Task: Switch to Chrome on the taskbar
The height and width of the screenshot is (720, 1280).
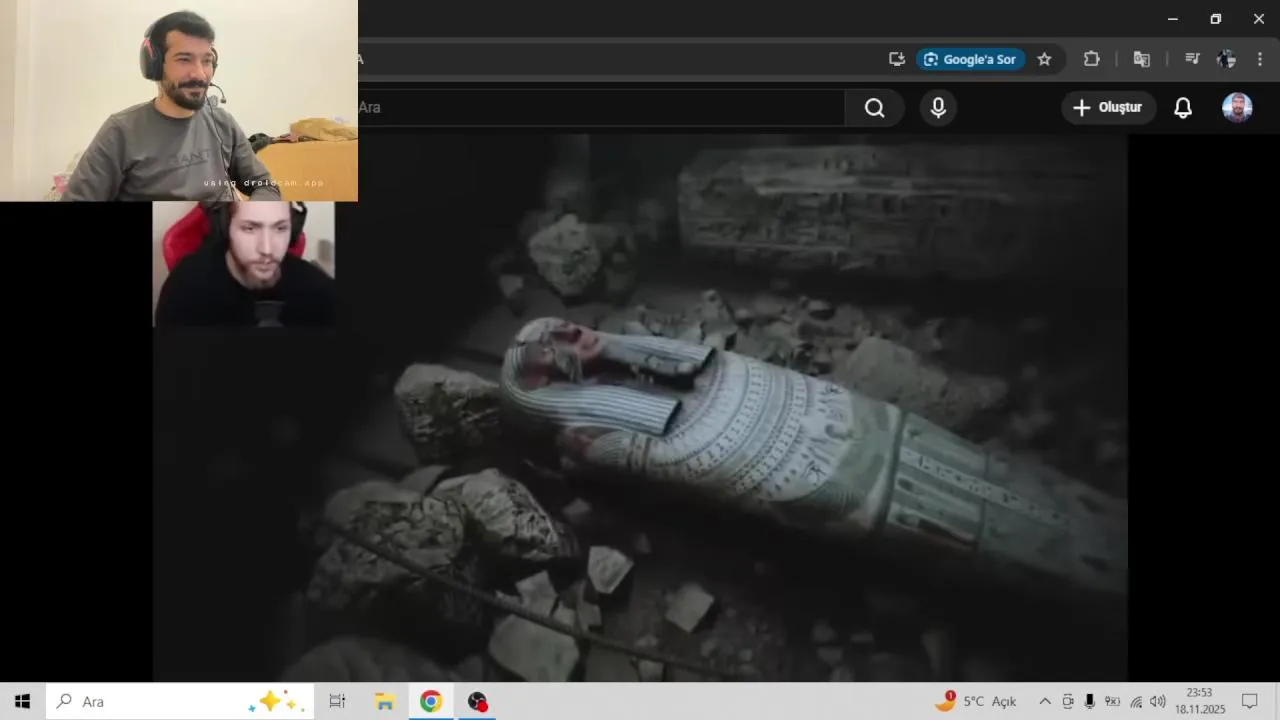Action: pyautogui.click(x=431, y=701)
